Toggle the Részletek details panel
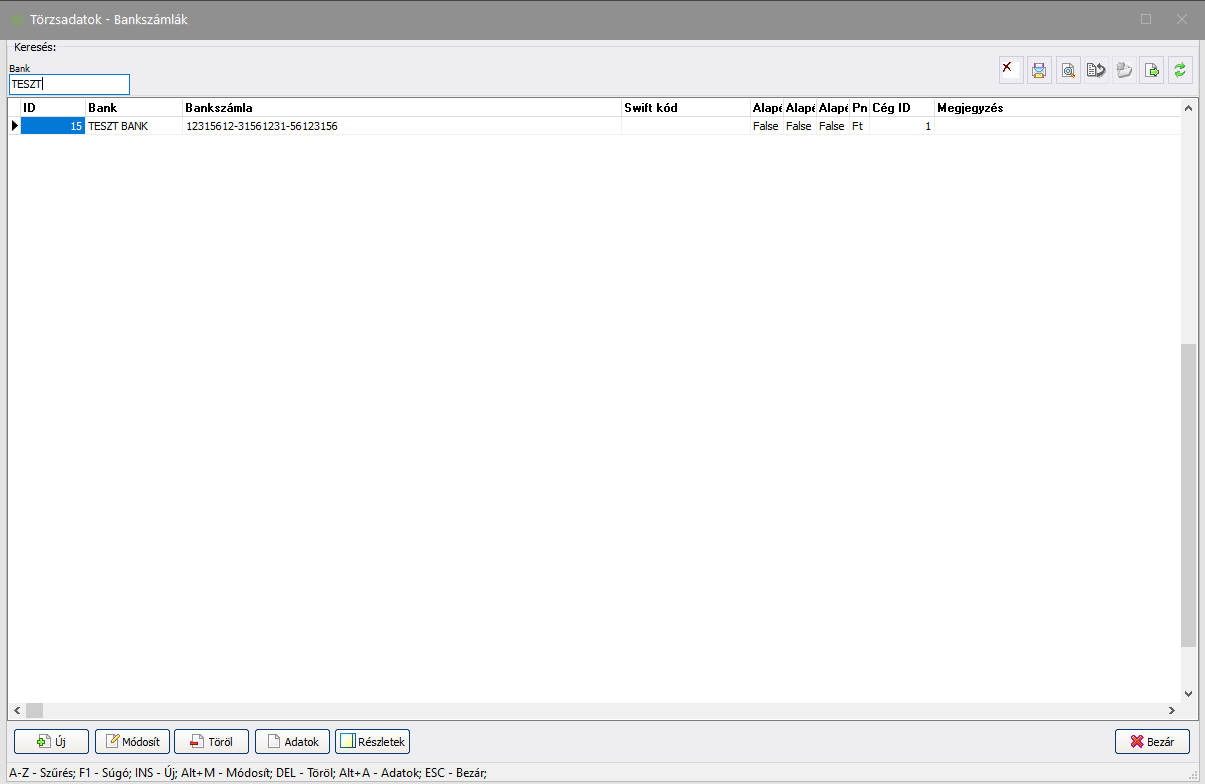This screenshot has width=1205, height=784. [372, 742]
